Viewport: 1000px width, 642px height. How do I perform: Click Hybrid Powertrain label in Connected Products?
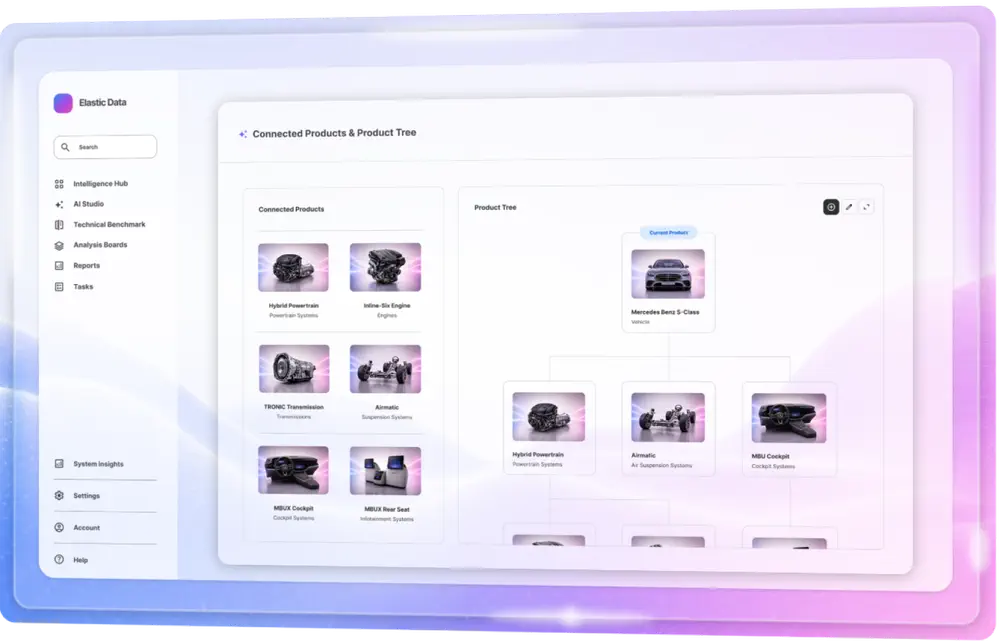tap(293, 305)
